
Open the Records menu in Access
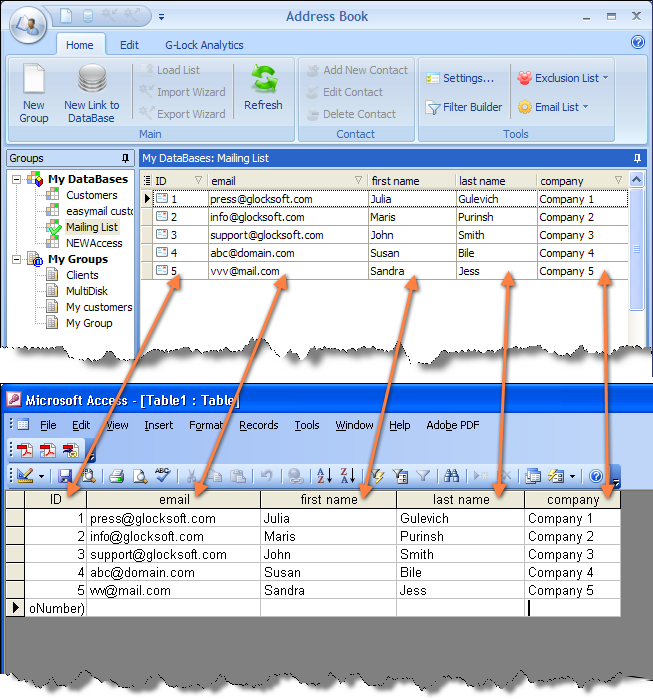tap(258, 425)
